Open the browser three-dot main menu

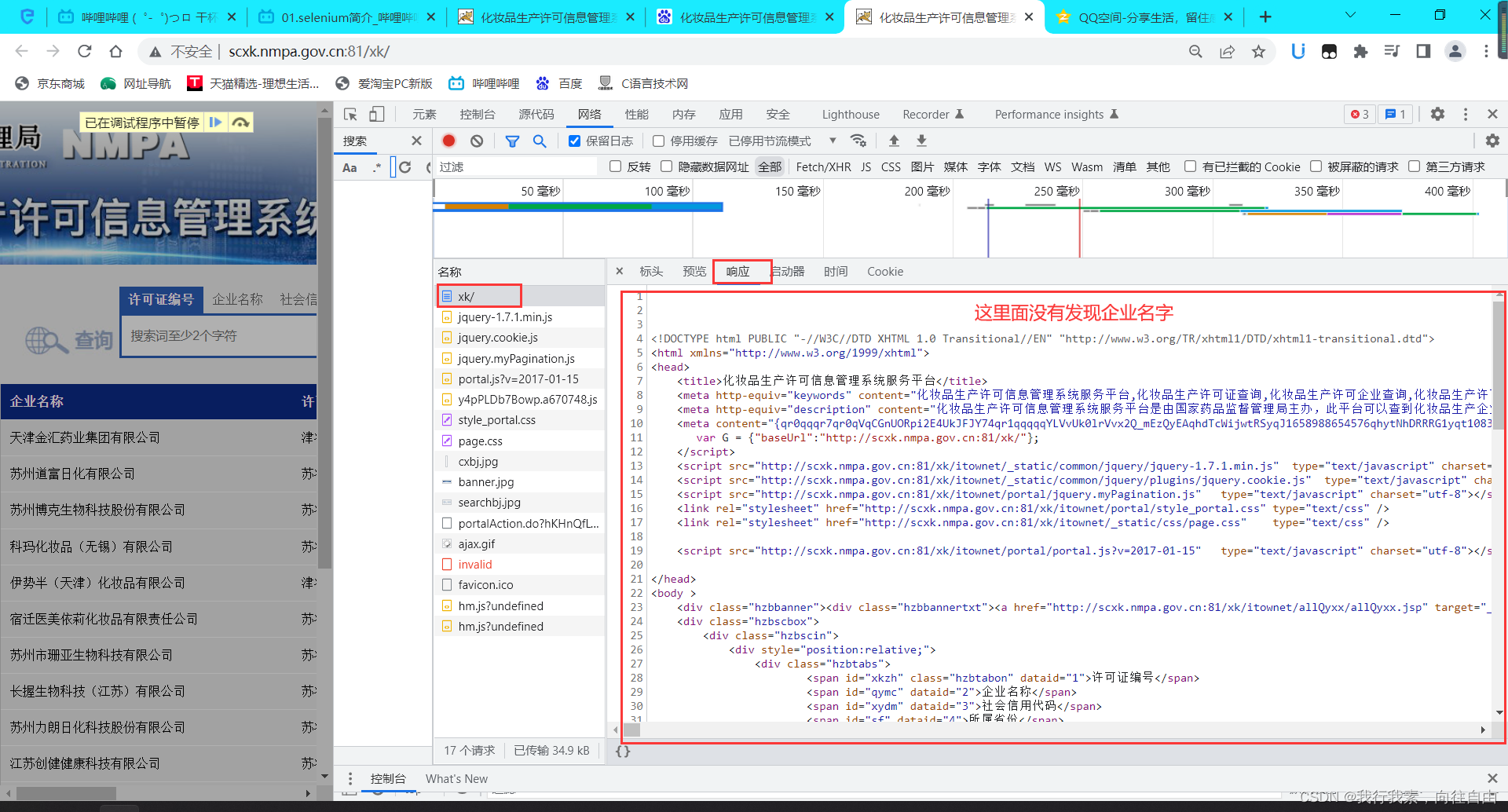tap(1486, 51)
